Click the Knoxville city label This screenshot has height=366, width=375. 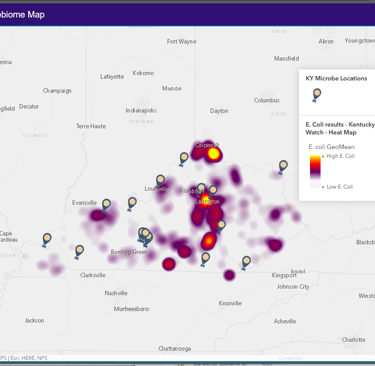point(230,303)
